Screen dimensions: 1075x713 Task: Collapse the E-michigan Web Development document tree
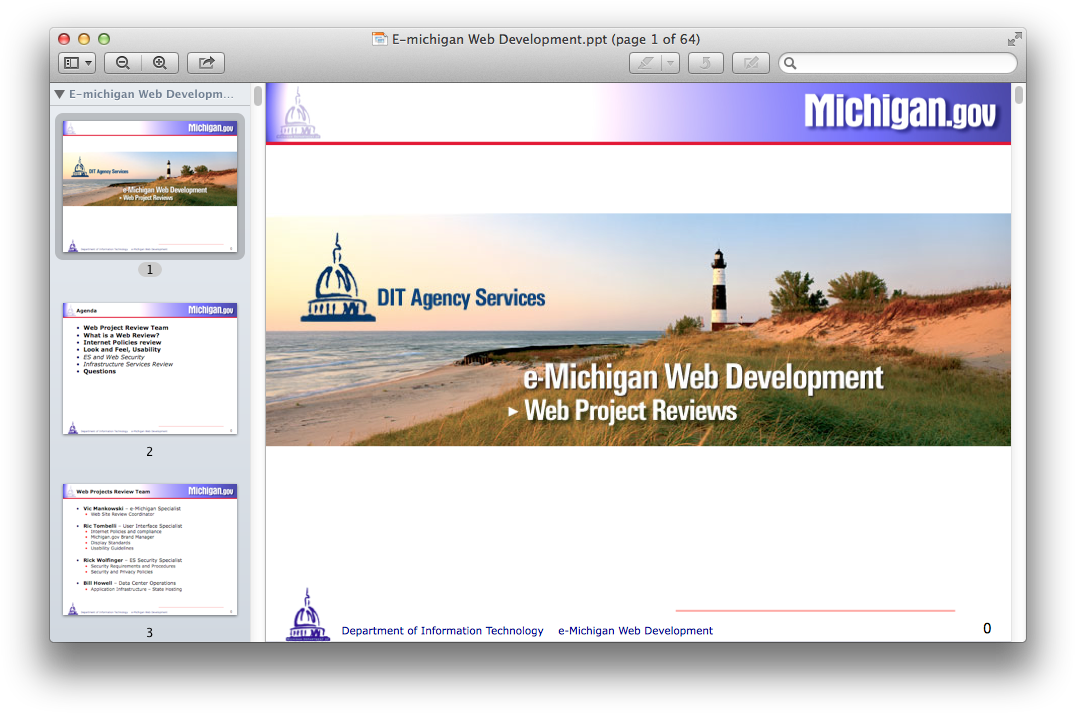pos(59,94)
